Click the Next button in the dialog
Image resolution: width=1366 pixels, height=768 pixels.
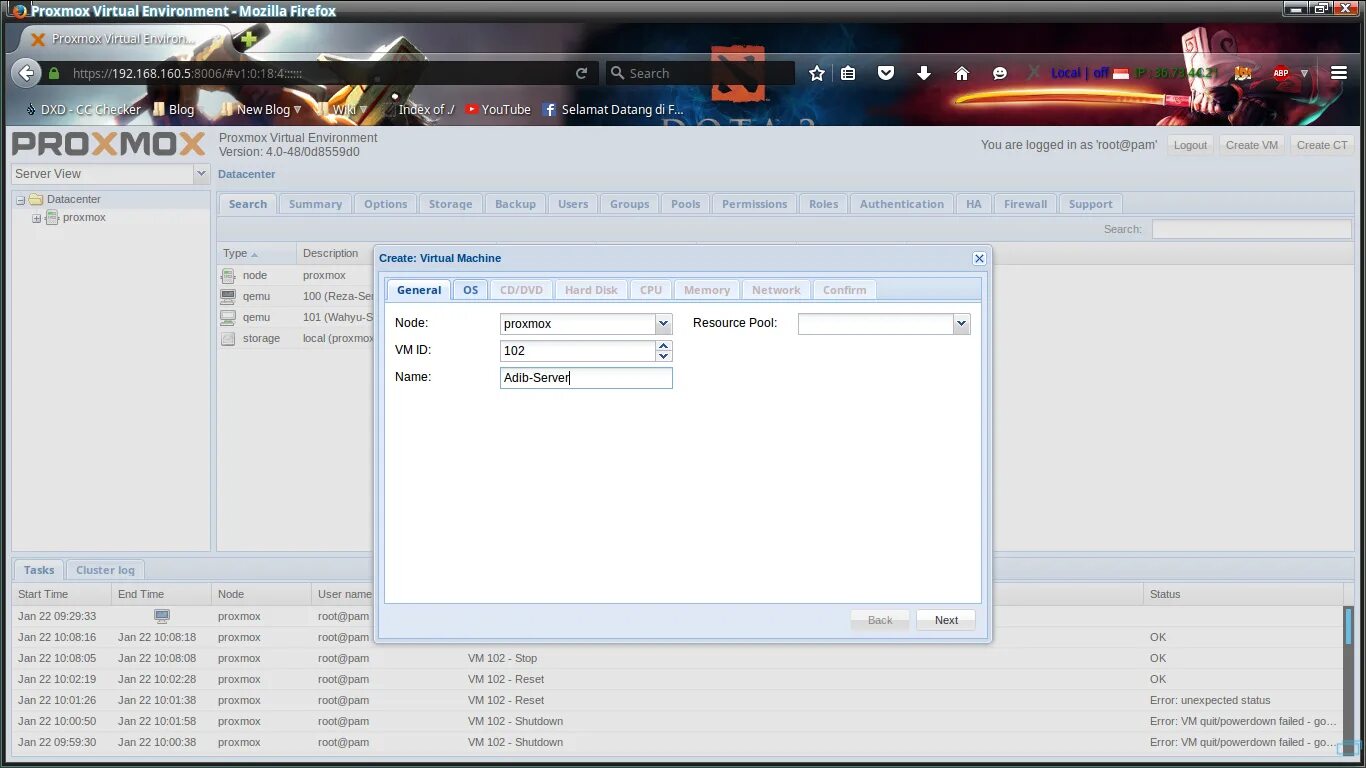tap(946, 620)
